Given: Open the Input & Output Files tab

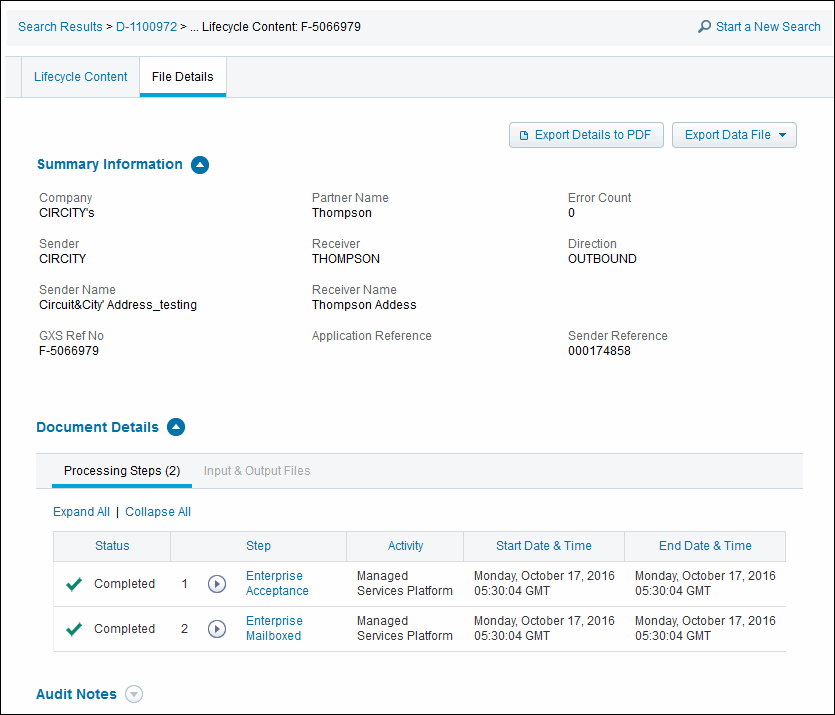Looking at the screenshot, I should (257, 471).
